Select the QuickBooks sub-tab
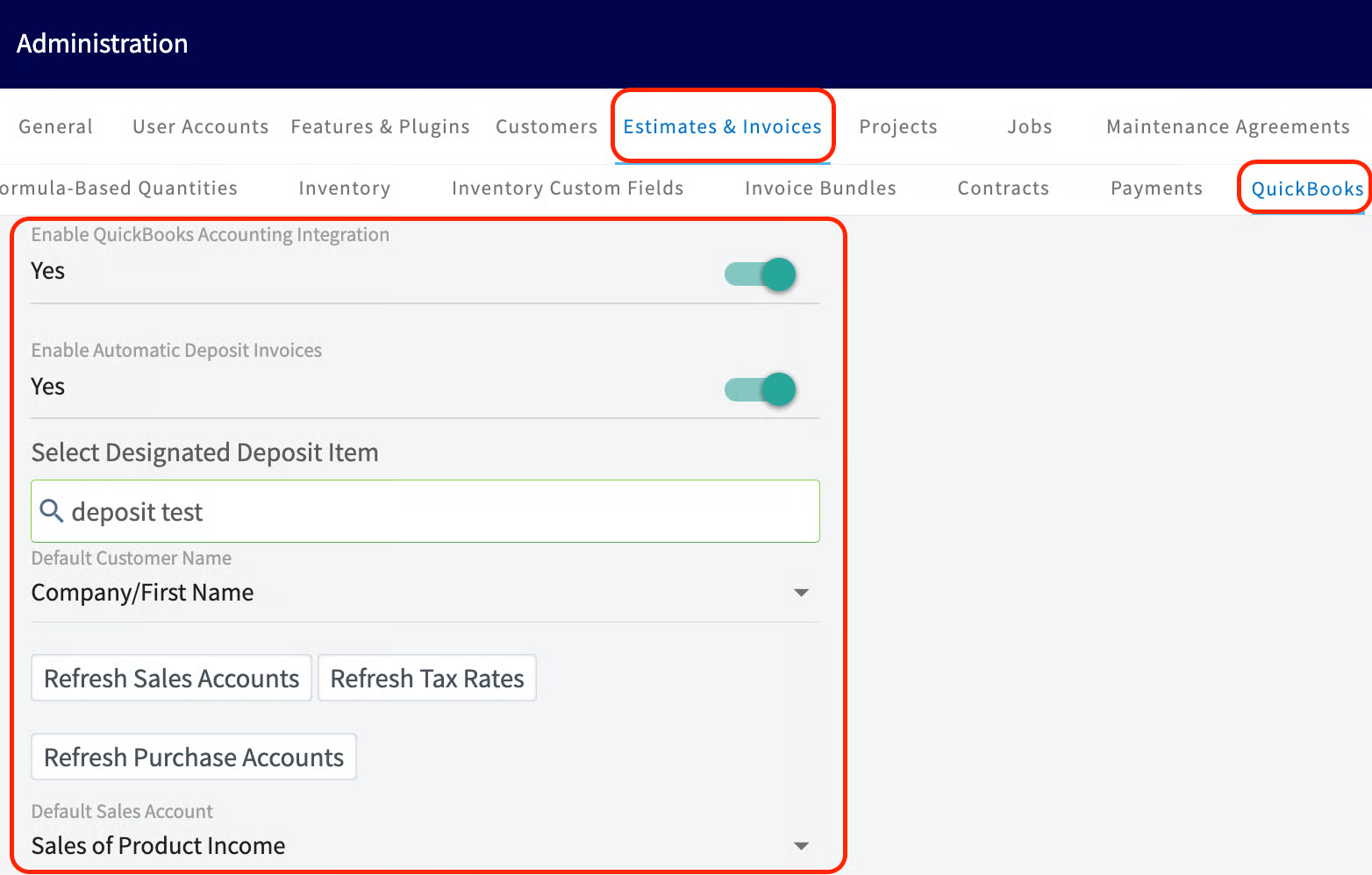Screen dimensions: 1372x875 tap(1307, 189)
